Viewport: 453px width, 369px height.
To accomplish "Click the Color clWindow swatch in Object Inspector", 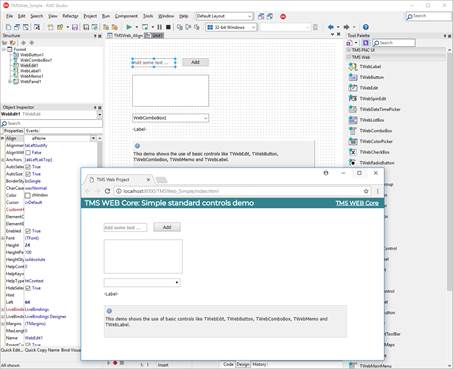I will click(x=28, y=195).
